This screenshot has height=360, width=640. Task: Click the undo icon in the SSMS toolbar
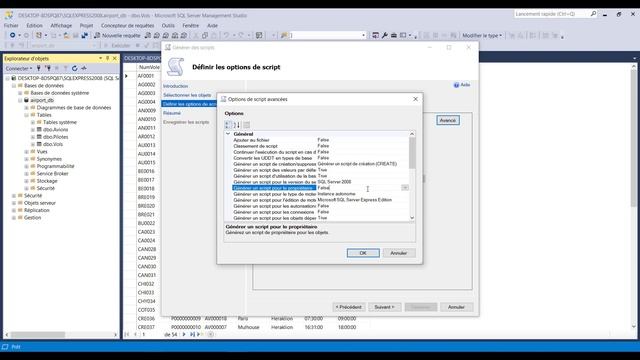(x=226, y=36)
